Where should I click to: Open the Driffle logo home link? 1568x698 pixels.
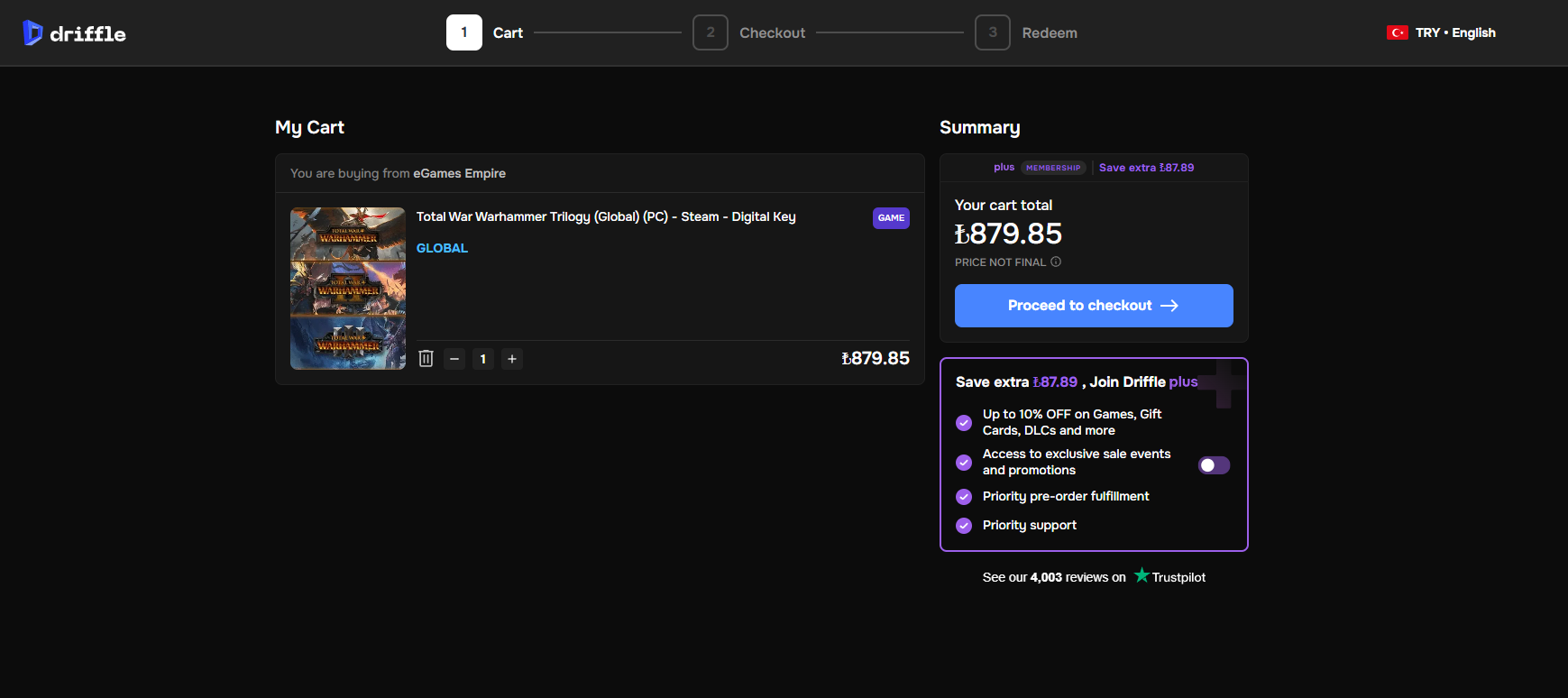(74, 33)
